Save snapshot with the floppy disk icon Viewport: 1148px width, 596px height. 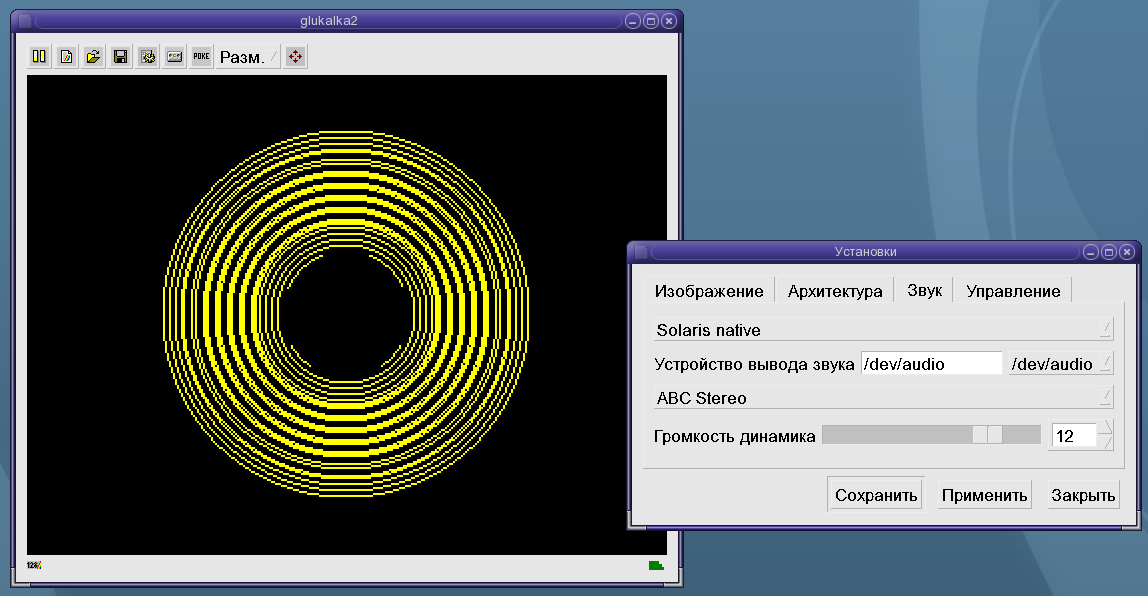click(121, 56)
